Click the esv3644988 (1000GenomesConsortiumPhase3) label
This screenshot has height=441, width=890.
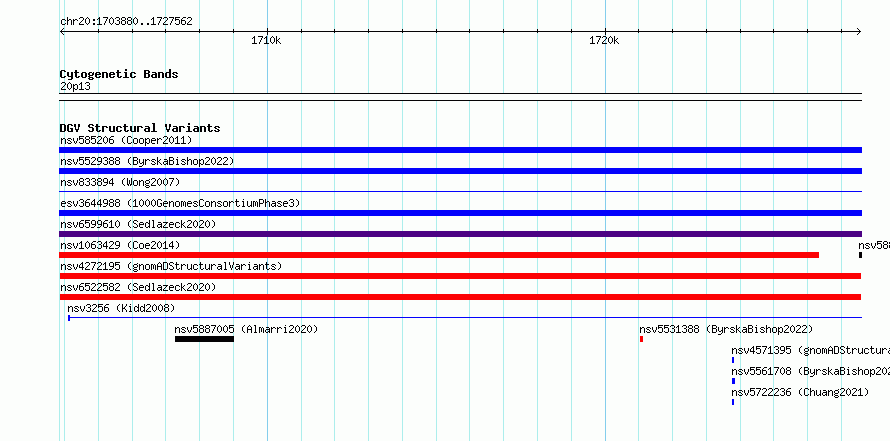point(180,203)
